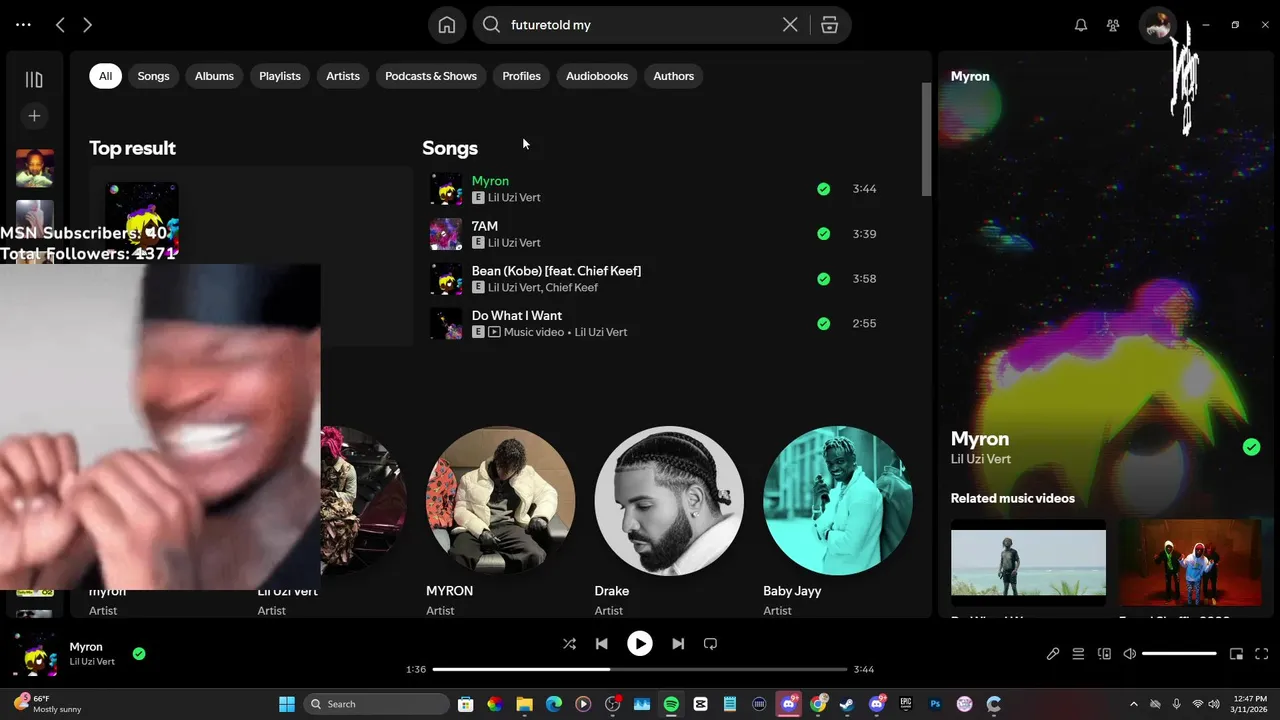Viewport: 1280px width, 720px height.
Task: Open second related music video thumbnail
Action: pyautogui.click(x=1190, y=562)
